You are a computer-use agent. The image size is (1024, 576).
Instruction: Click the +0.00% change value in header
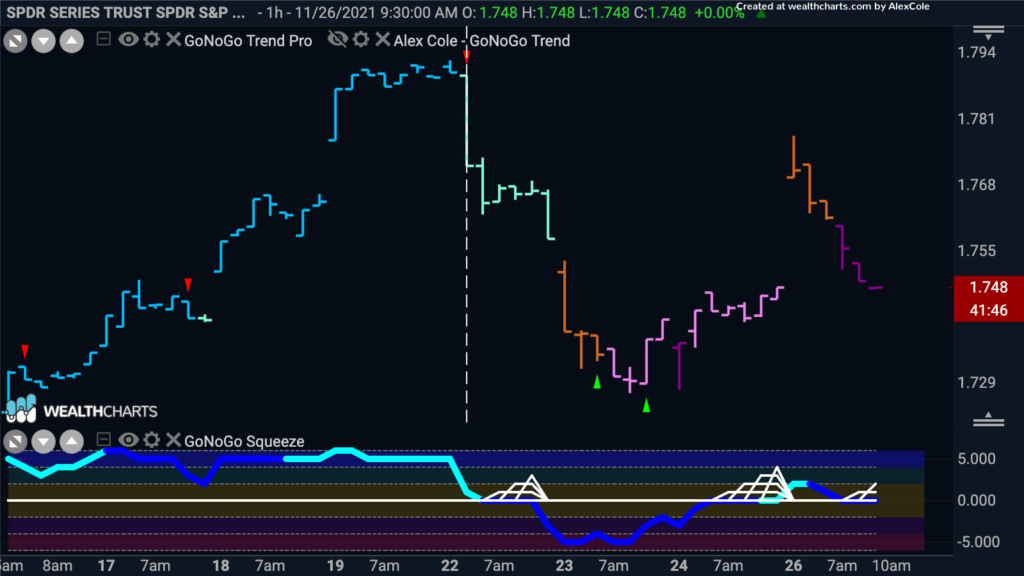click(719, 13)
